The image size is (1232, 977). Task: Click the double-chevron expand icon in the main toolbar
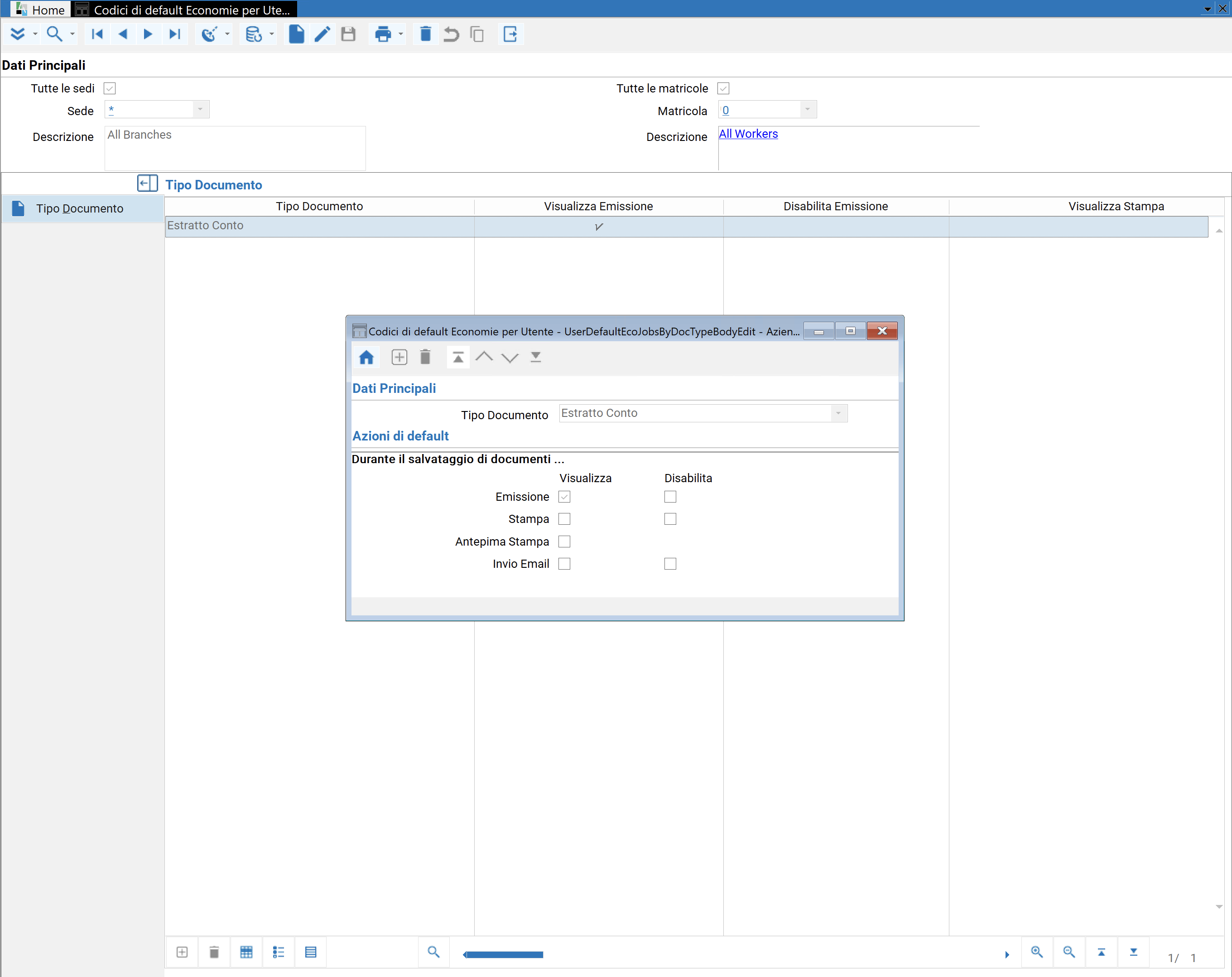pyautogui.click(x=18, y=34)
